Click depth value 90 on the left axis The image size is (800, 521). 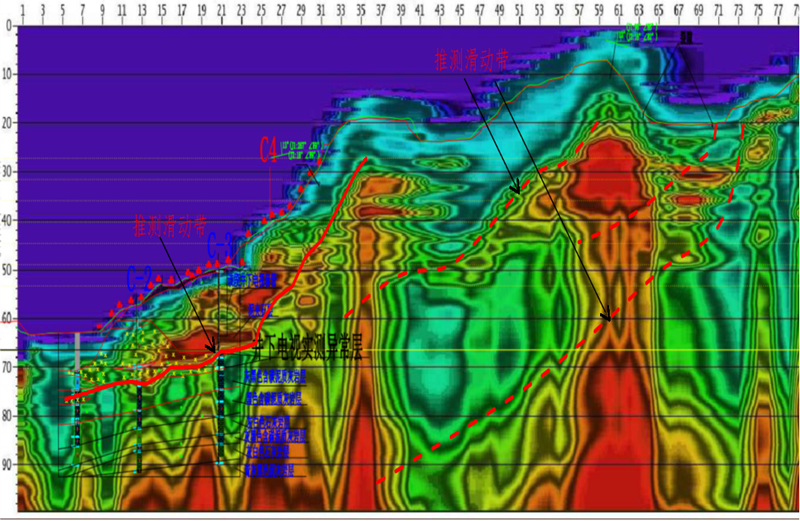9,465
